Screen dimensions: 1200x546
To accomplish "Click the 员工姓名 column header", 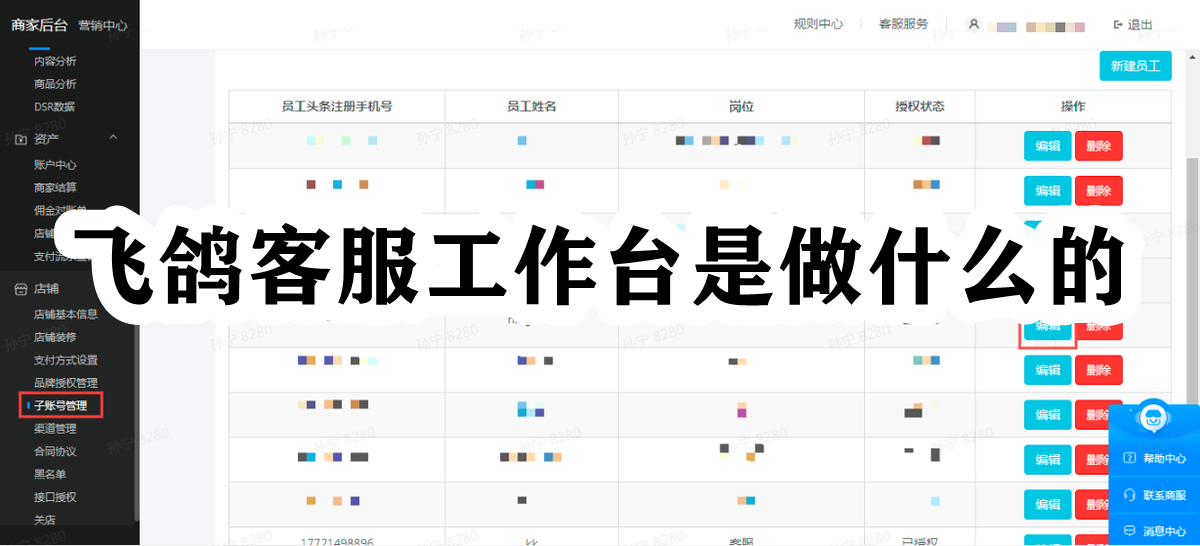I will (x=531, y=106).
